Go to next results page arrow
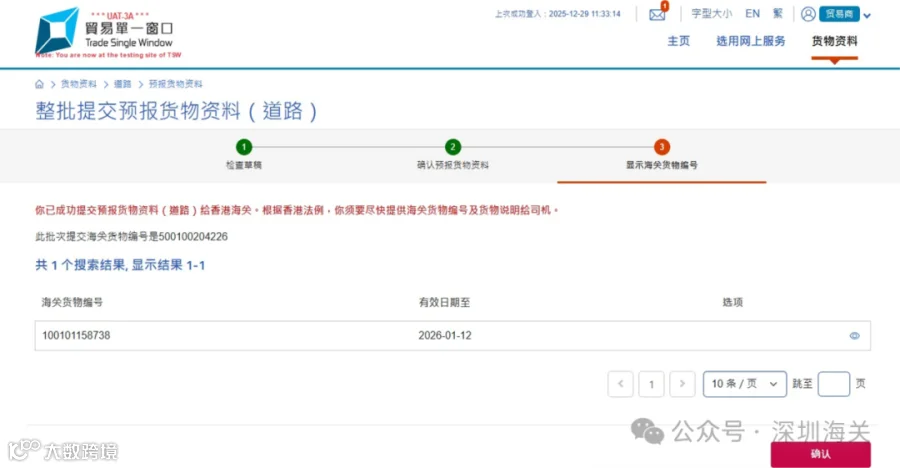Screen dimensions: 900x468 click(x=682, y=384)
